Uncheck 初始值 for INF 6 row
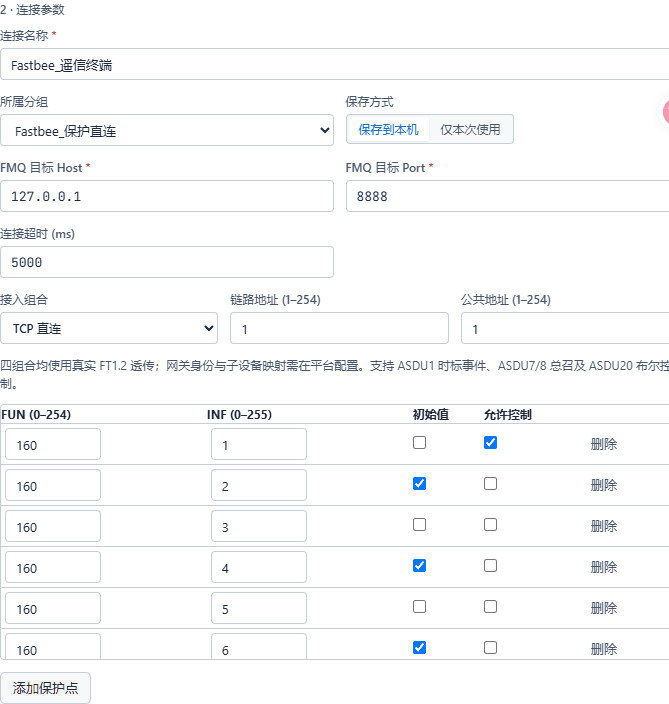 point(419,647)
